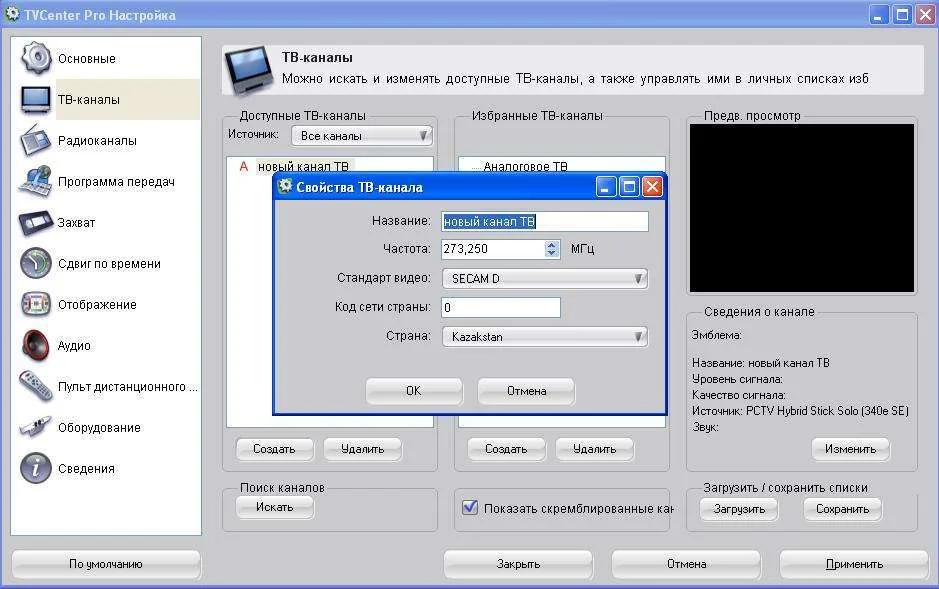939x589 pixels.
Task: Click the Частота 273,250 input field
Action: 493,249
